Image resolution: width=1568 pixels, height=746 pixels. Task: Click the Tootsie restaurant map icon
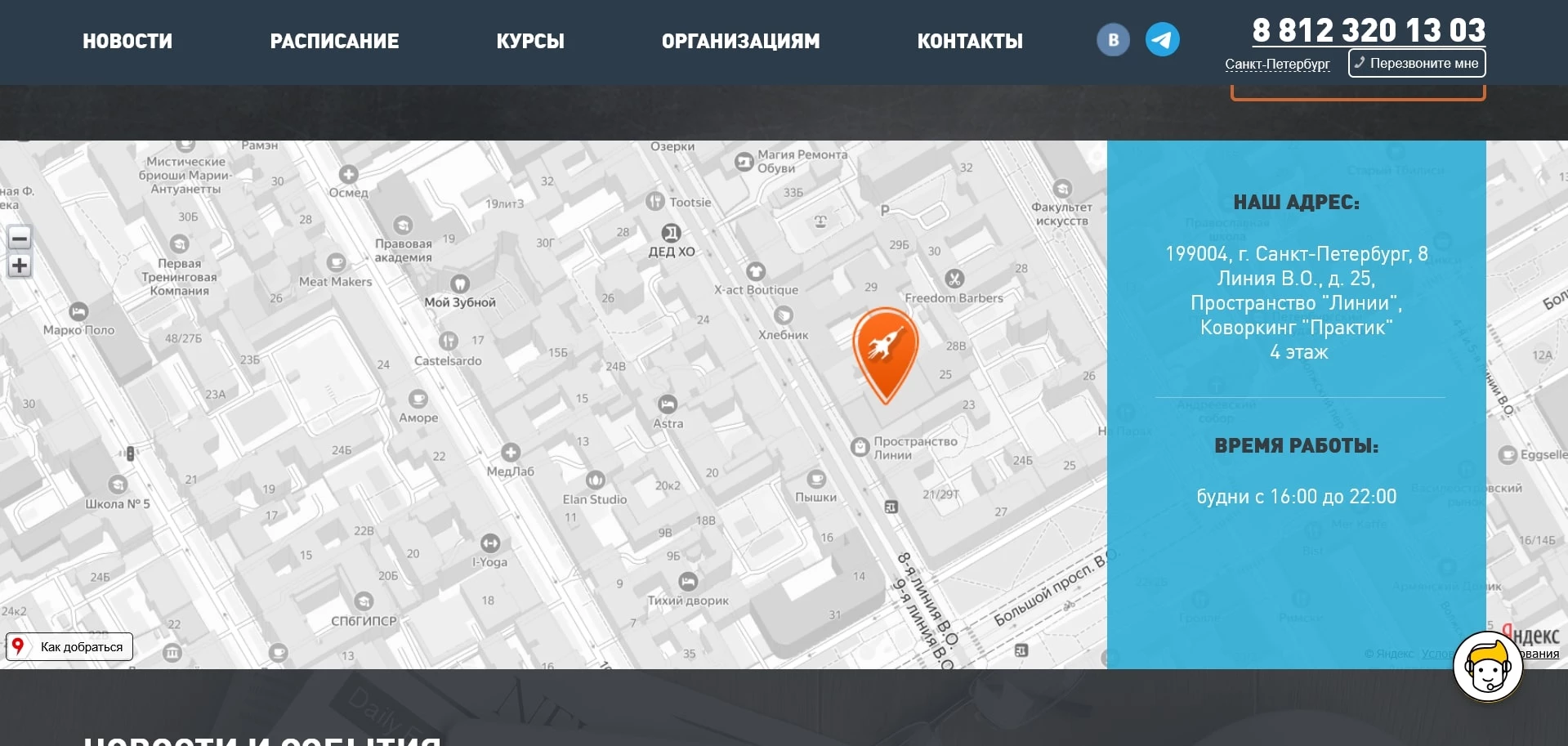point(654,201)
